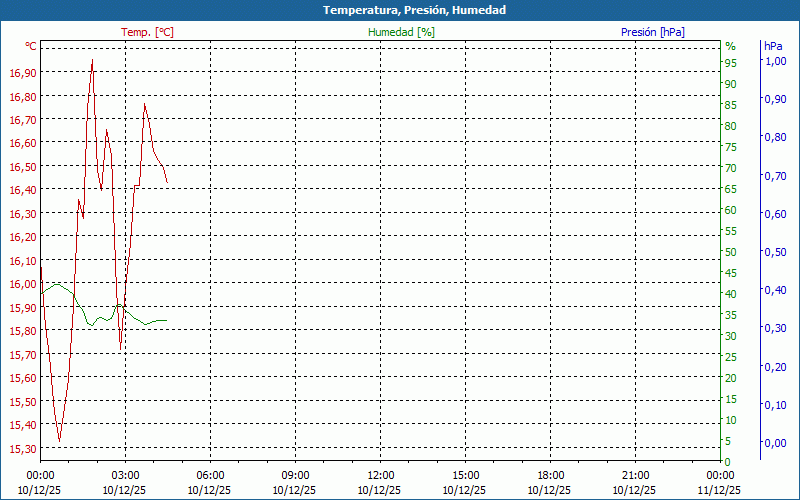Click the highest peak of red temperature curve

click(x=92, y=60)
